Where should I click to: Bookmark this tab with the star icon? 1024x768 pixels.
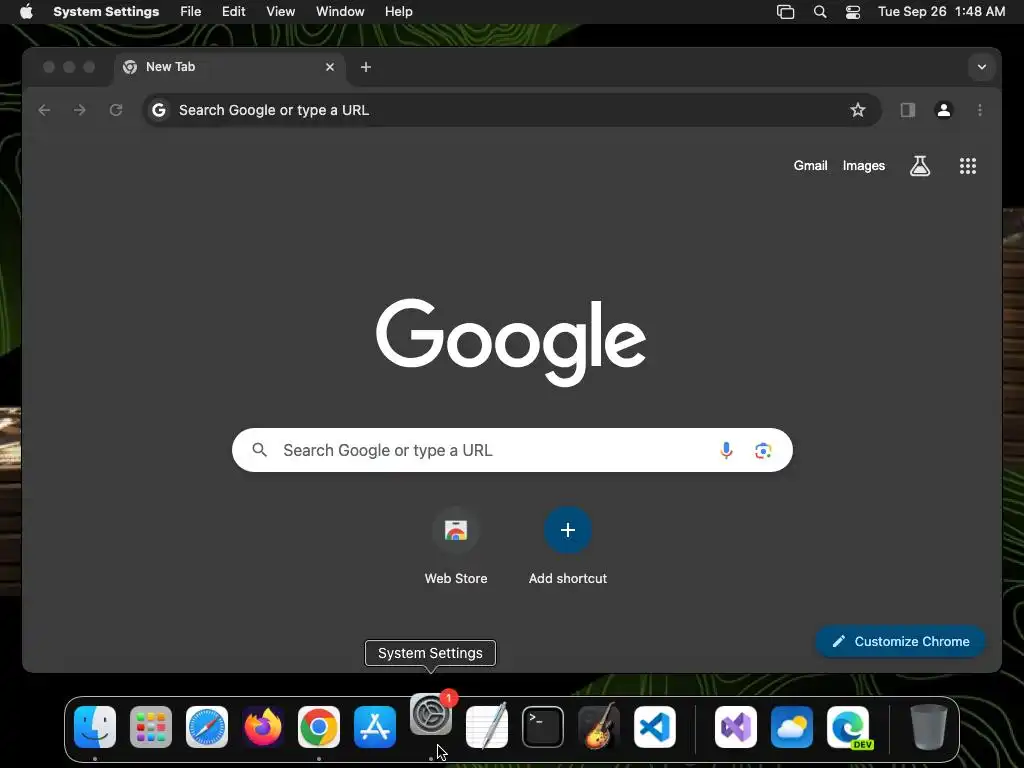tap(857, 110)
